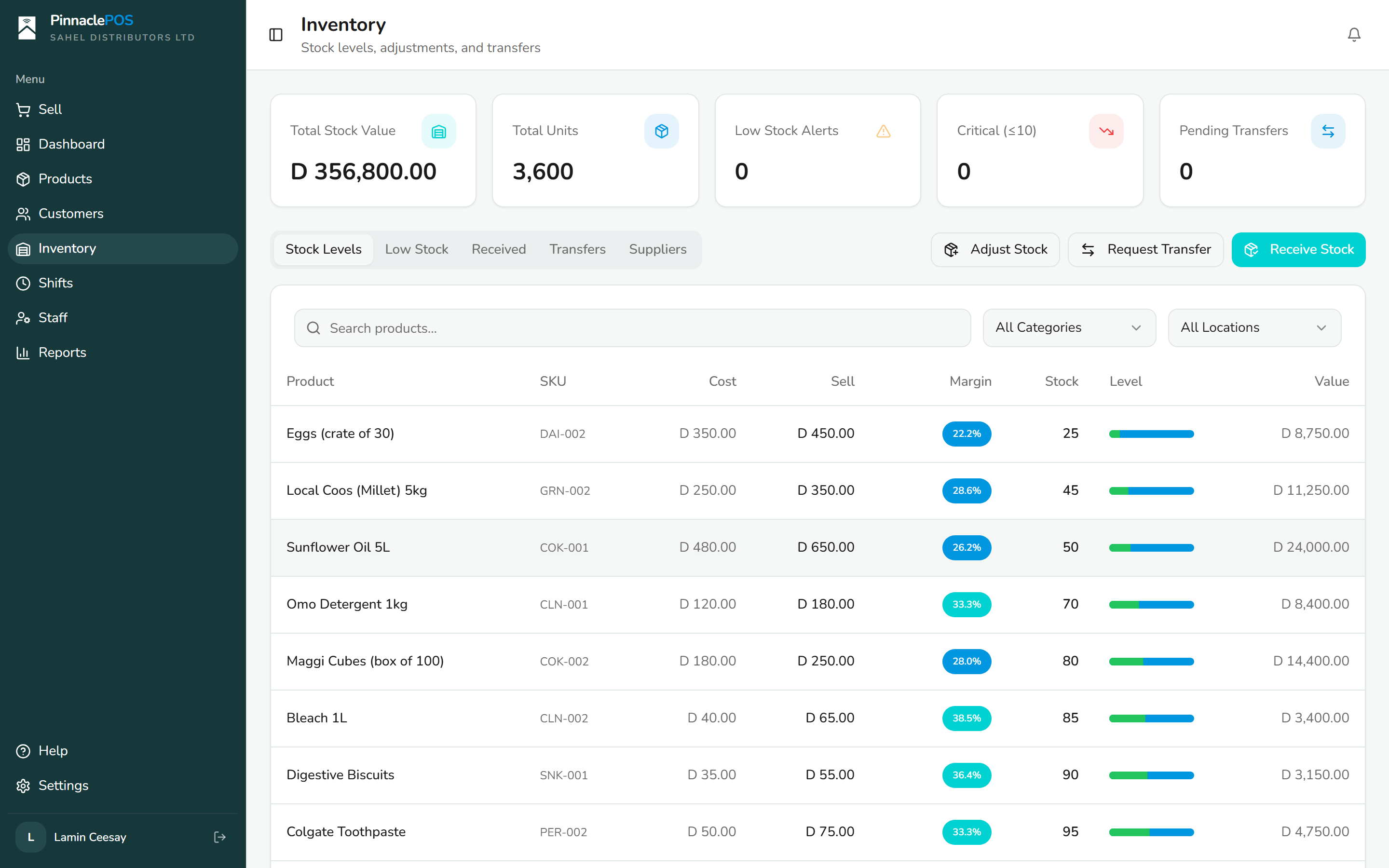The width and height of the screenshot is (1389, 868).
Task: Click the Receive Stock button
Action: [x=1298, y=249]
